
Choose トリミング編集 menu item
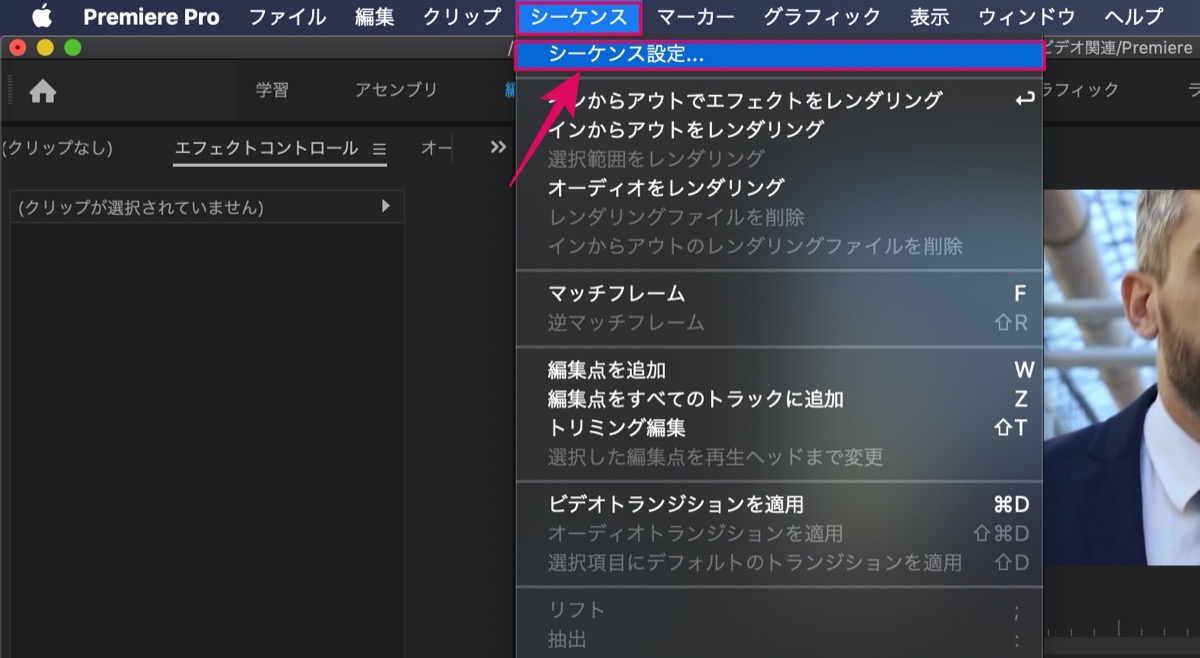point(780,428)
